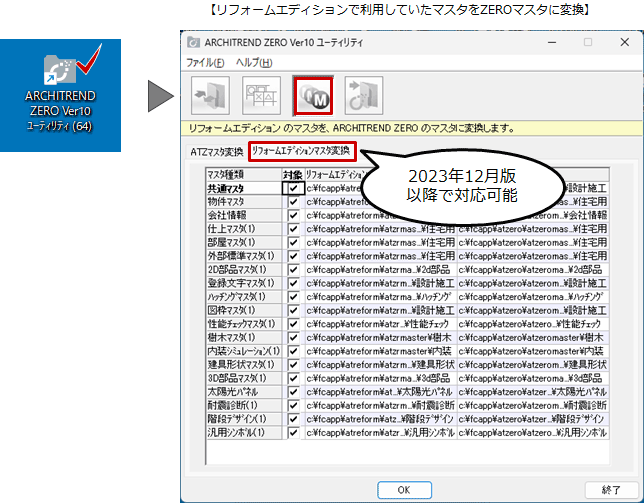
Task: Select the master conversion M toolbar icon
Action: click(313, 96)
